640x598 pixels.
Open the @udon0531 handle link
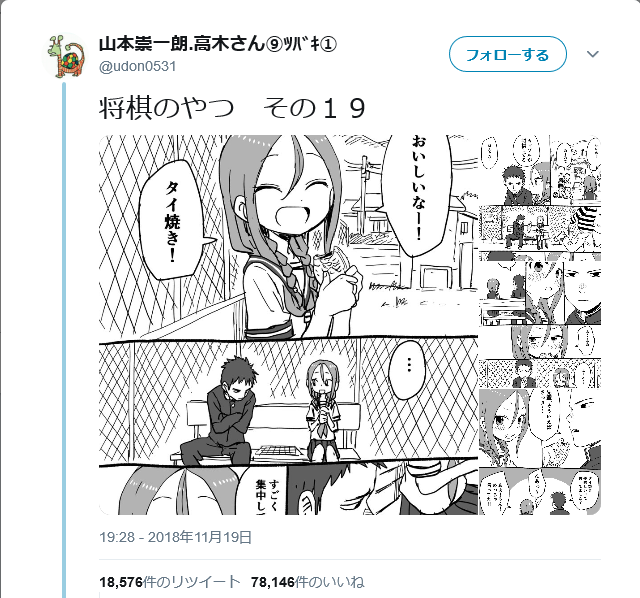coord(138,66)
